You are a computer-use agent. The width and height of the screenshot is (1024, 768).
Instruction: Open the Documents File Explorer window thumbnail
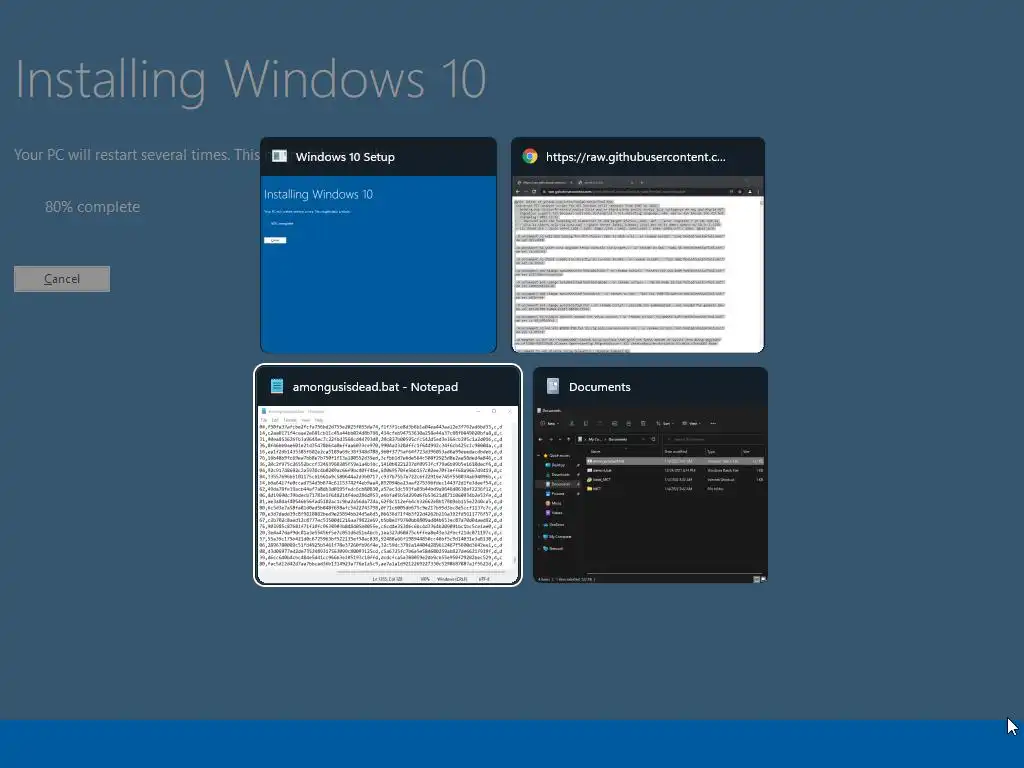point(650,475)
